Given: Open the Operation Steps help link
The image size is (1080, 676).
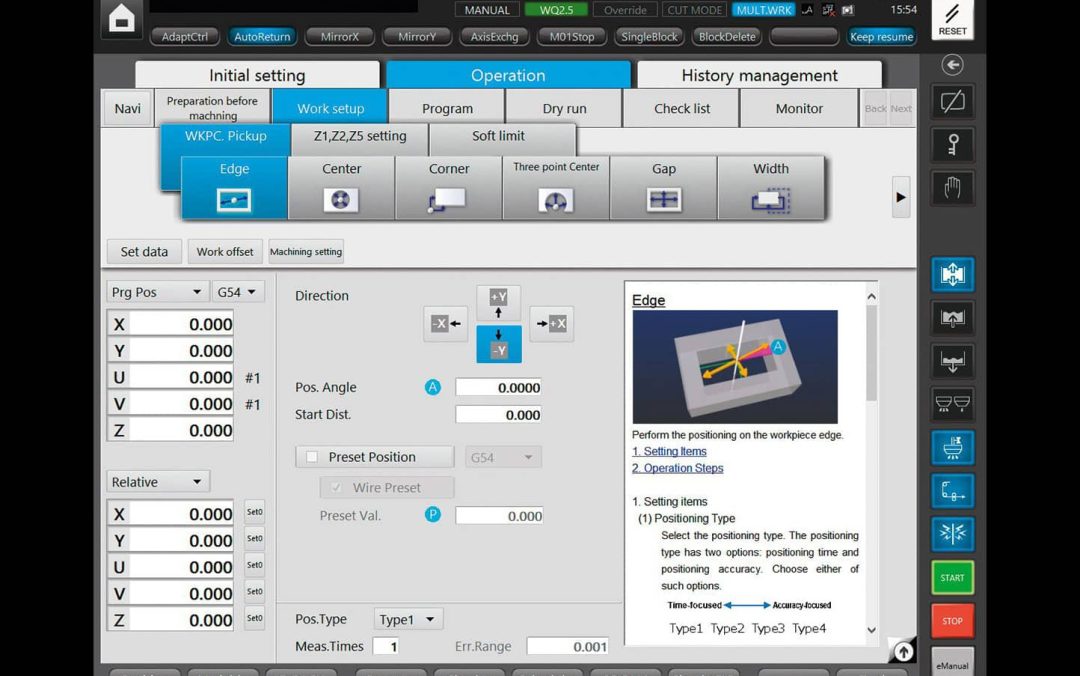Looking at the screenshot, I should point(678,468).
